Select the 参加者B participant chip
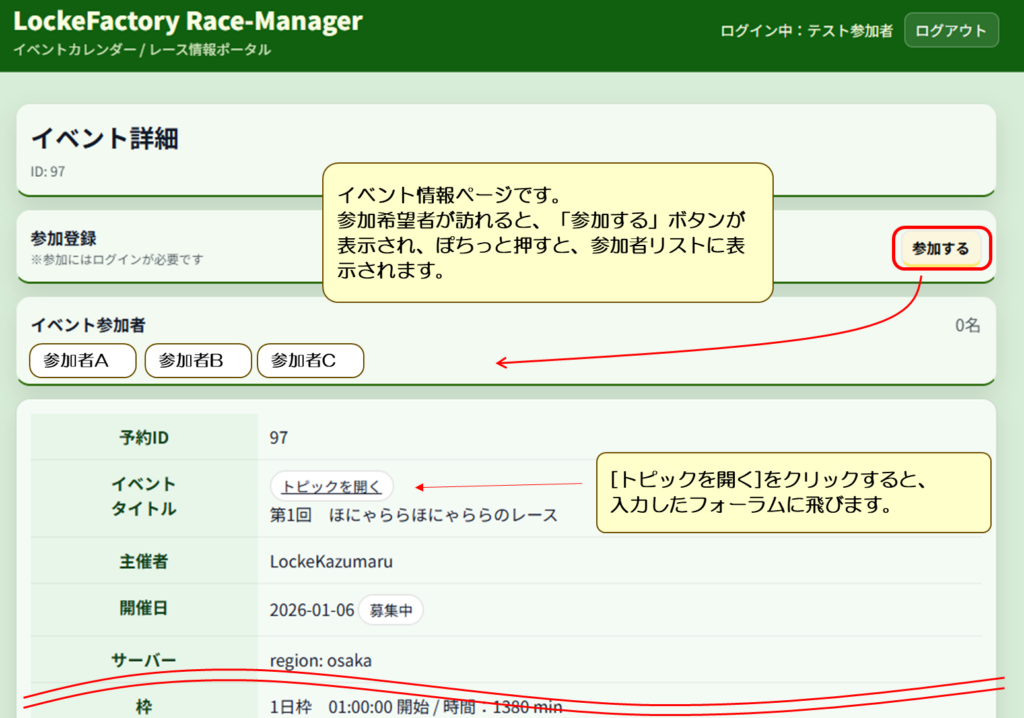1024x718 pixels. click(198, 361)
